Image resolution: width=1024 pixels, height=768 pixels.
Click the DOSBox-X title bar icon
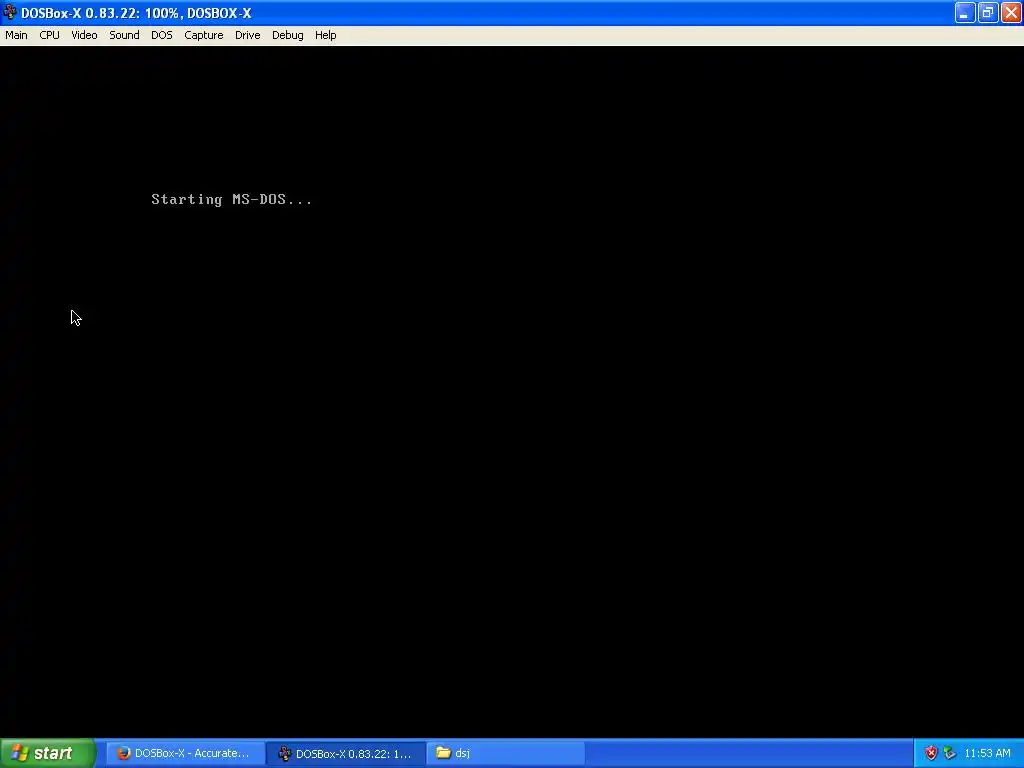[10, 12]
